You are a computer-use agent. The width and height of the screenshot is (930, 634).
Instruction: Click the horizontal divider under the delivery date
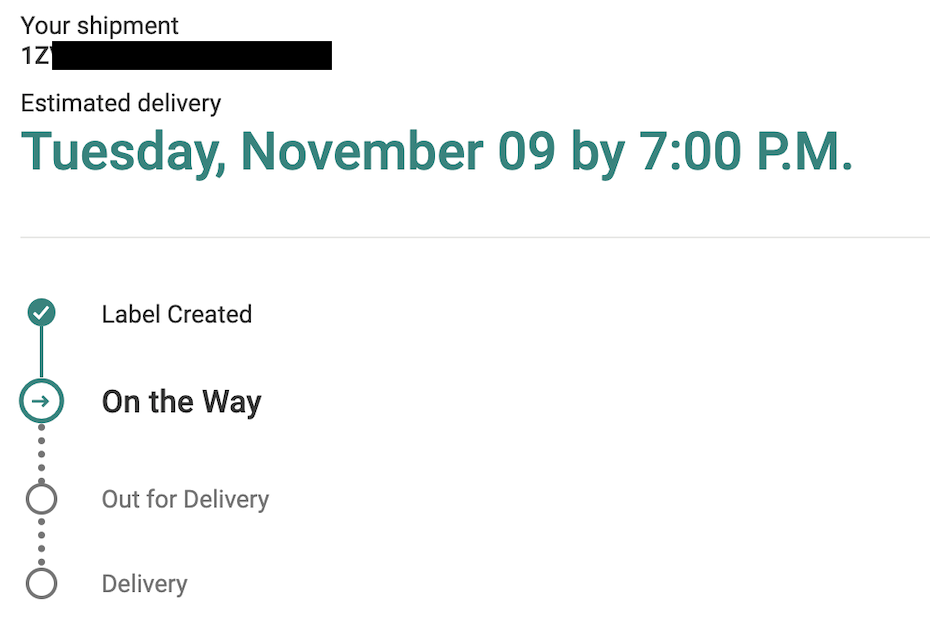coord(475,238)
